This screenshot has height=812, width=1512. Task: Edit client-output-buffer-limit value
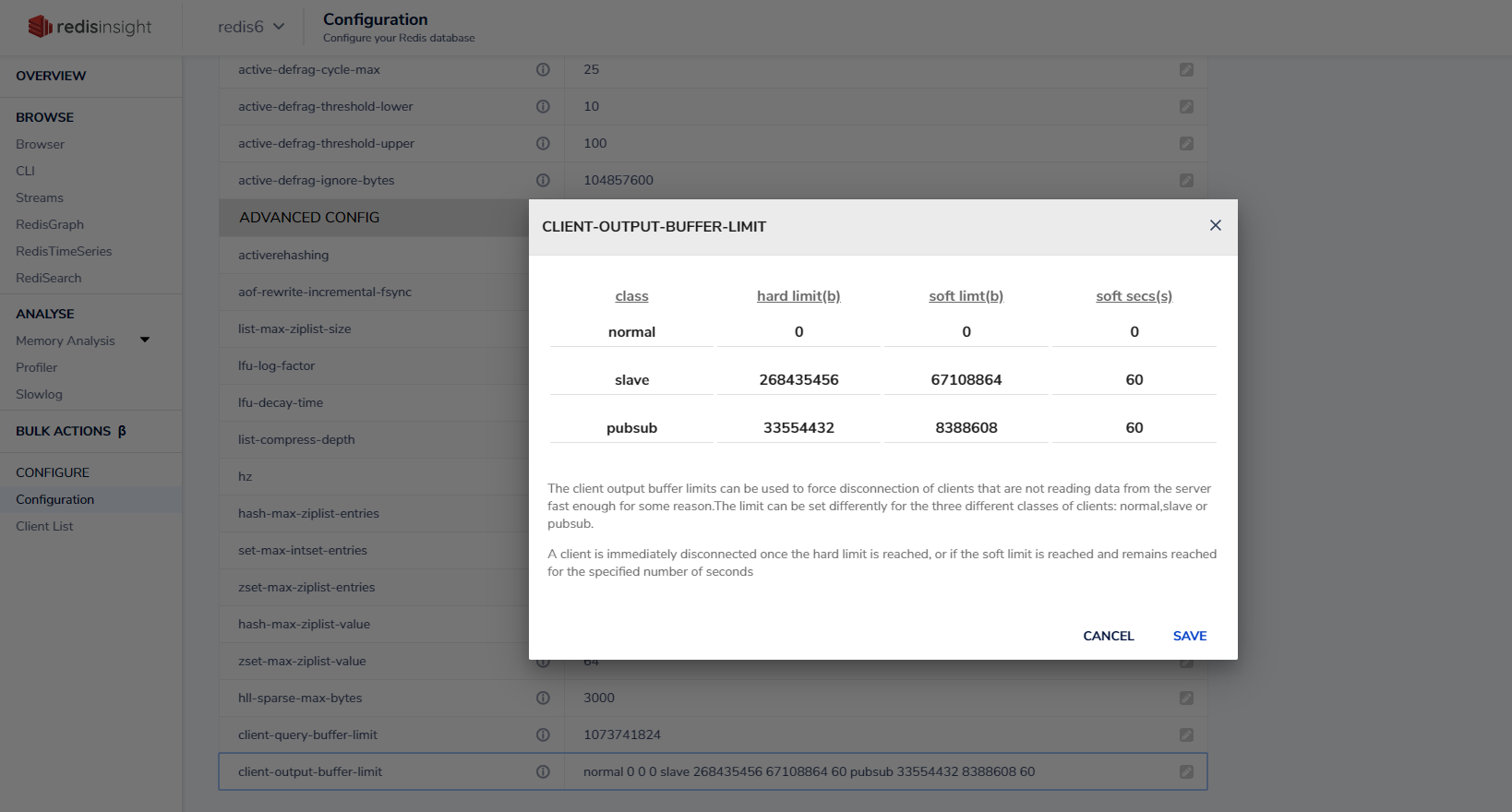(1186, 771)
